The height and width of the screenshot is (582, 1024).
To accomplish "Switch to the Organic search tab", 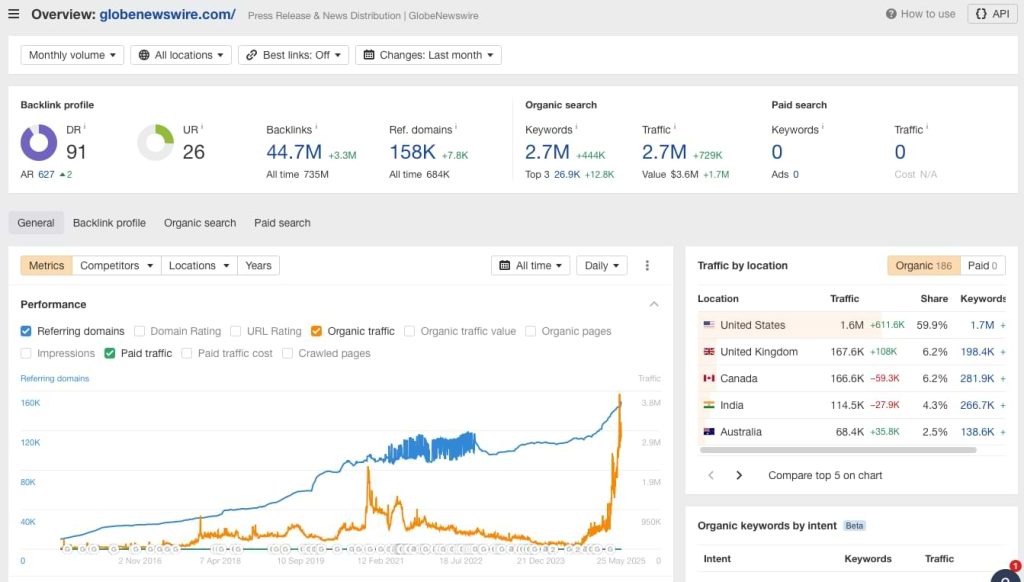I will (200, 223).
